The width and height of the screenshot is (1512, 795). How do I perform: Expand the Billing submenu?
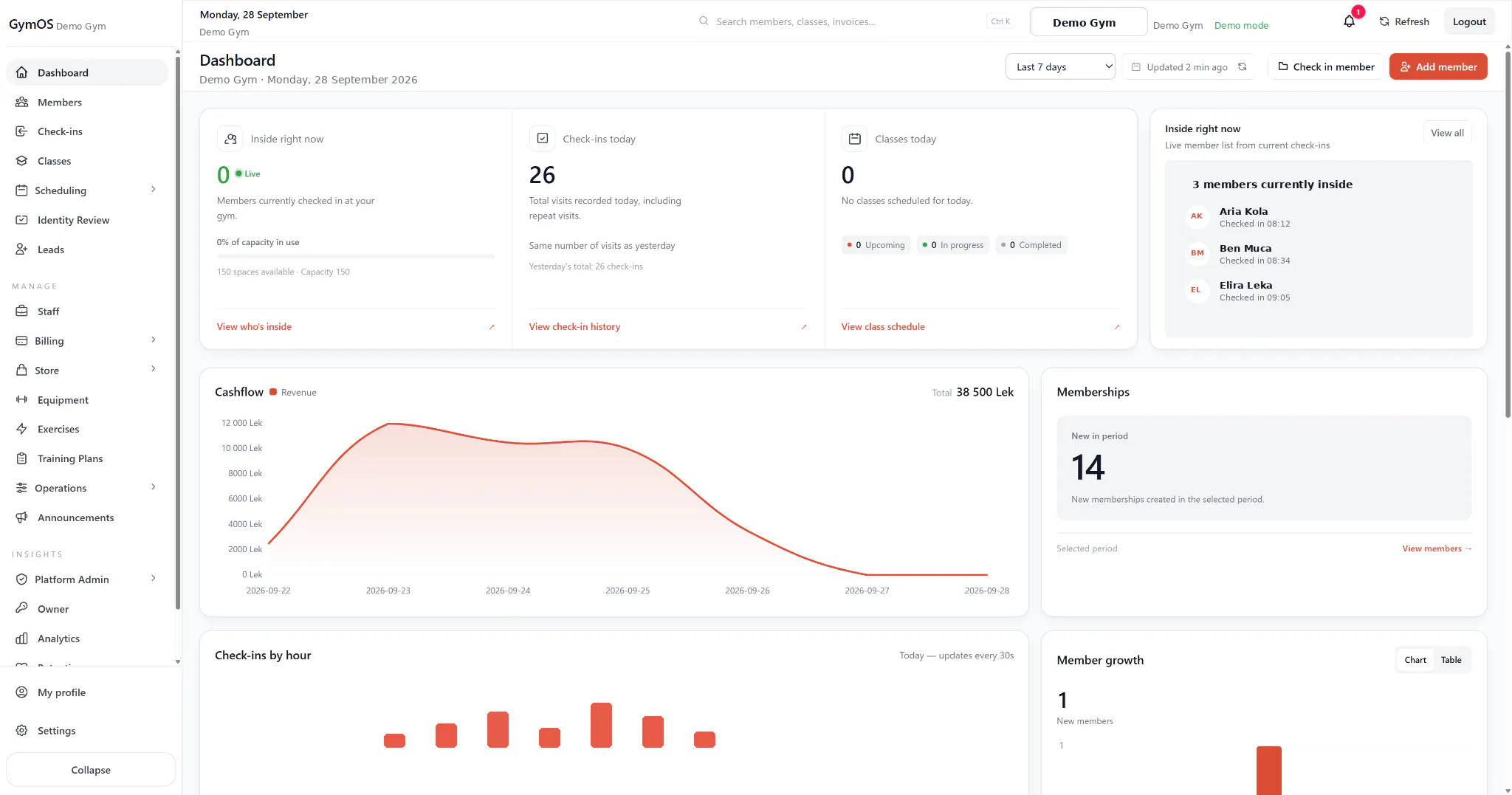pyautogui.click(x=154, y=340)
